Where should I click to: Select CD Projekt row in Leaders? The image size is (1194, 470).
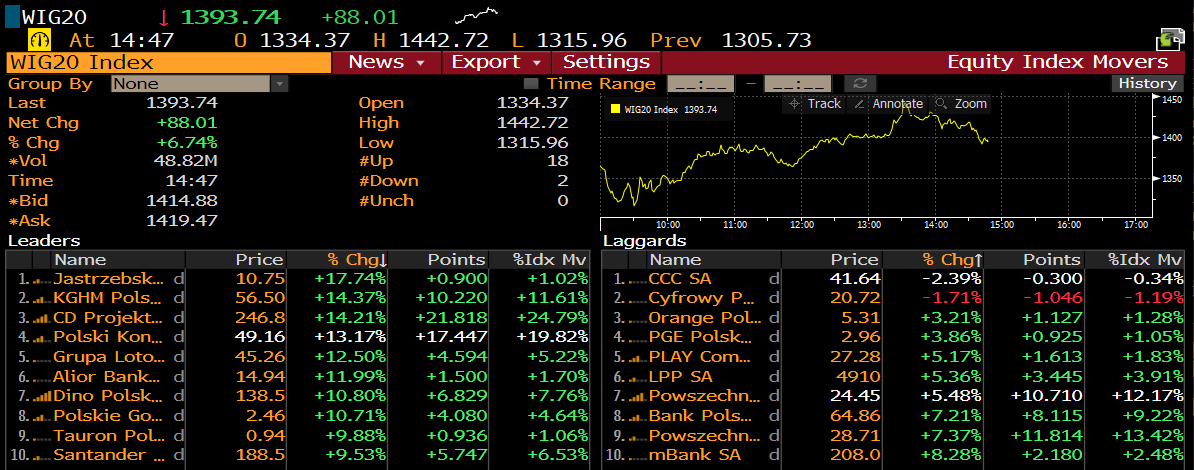click(x=298, y=318)
